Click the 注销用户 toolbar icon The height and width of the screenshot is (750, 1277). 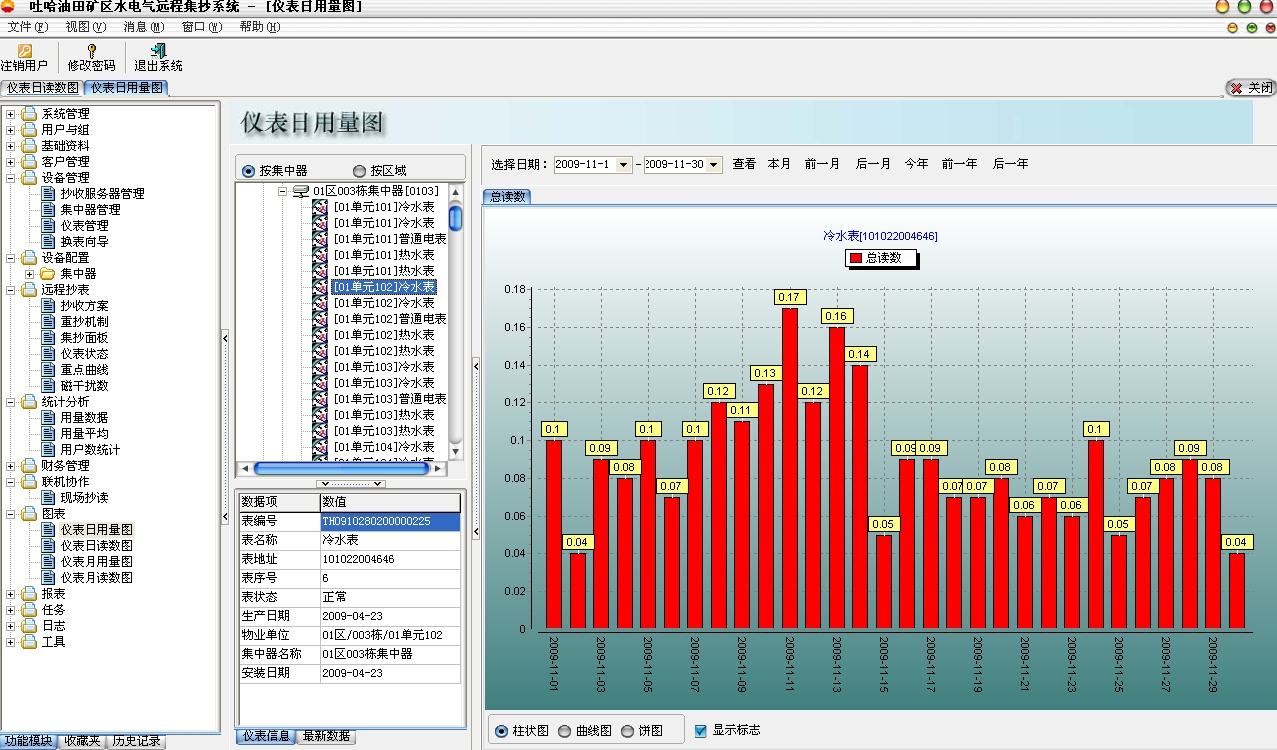pyautogui.click(x=24, y=50)
